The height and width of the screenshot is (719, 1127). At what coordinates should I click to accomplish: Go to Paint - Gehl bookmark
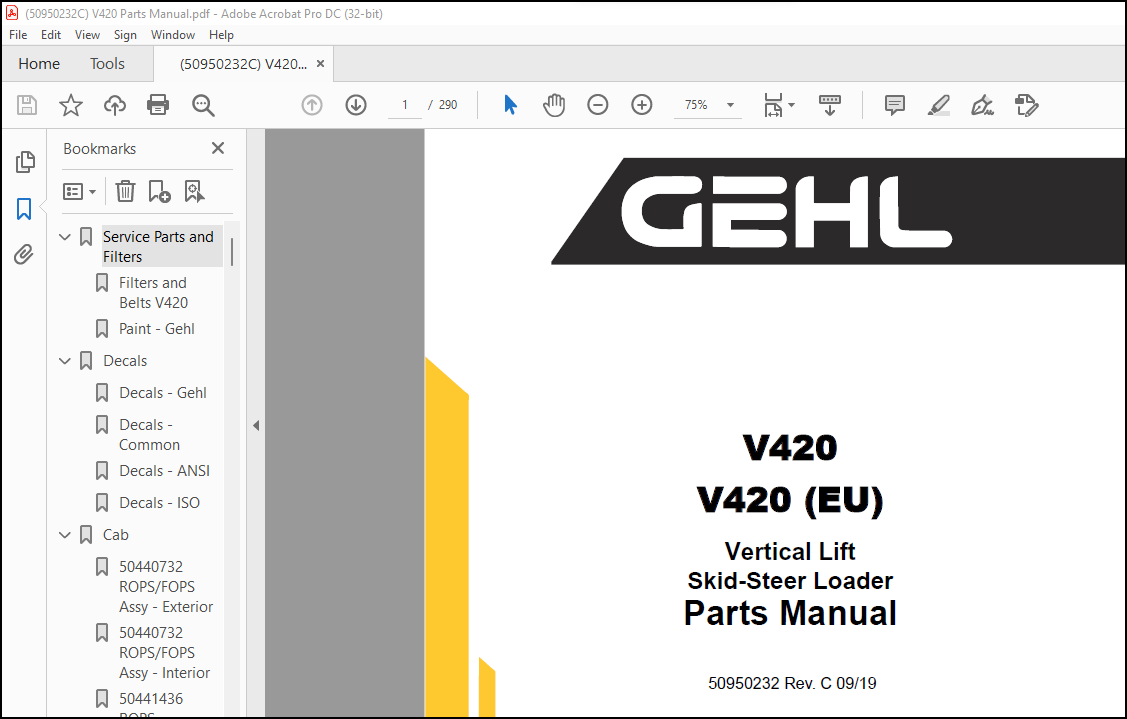[157, 329]
